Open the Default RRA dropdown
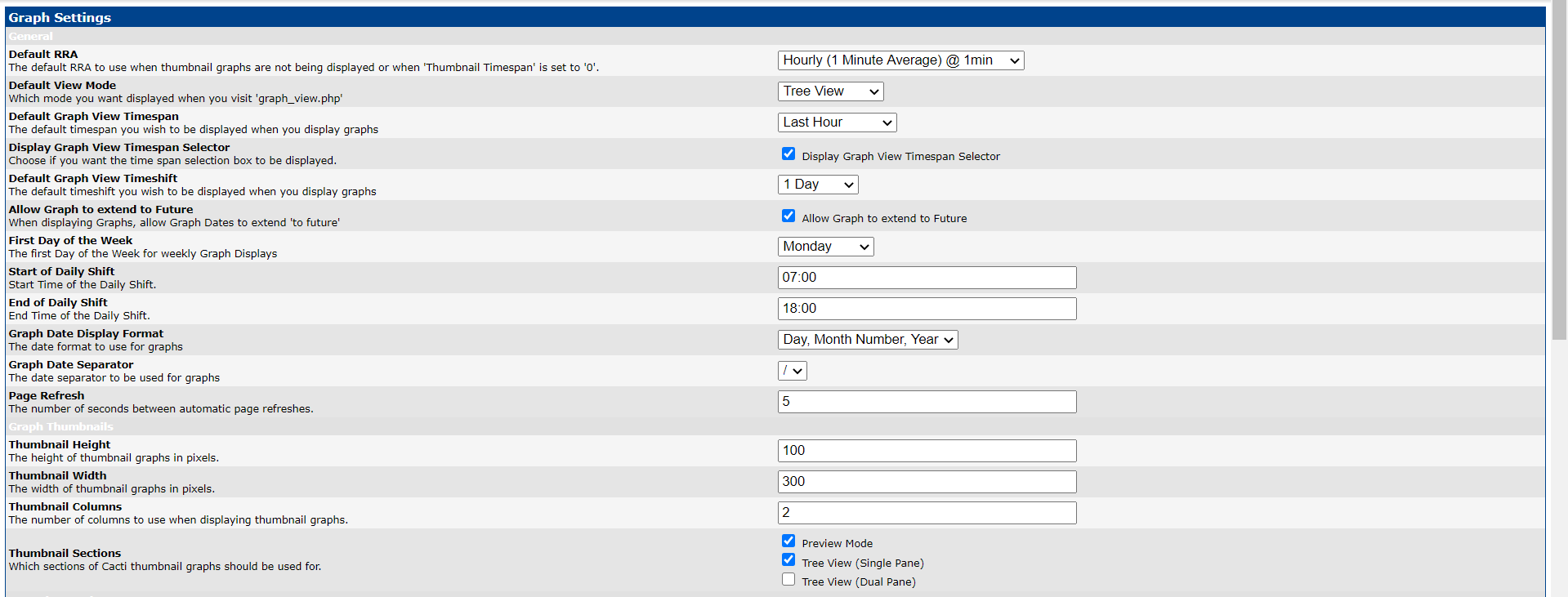This screenshot has height=597, width=1568. [900, 60]
